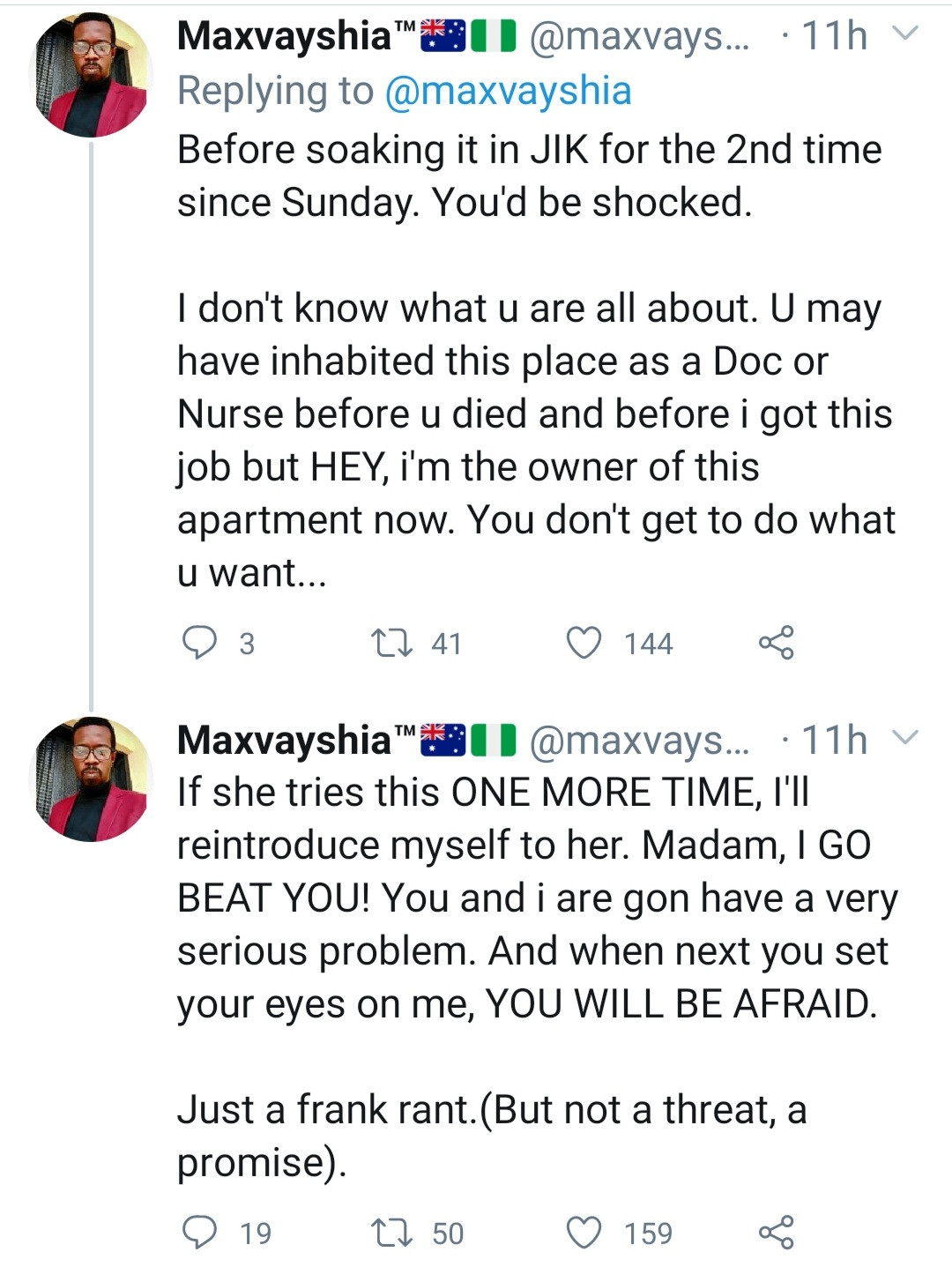Image resolution: width=952 pixels, height=1267 pixels.
Task: Reply to the JIK soaking tweet
Action: pyautogui.click(x=200, y=643)
